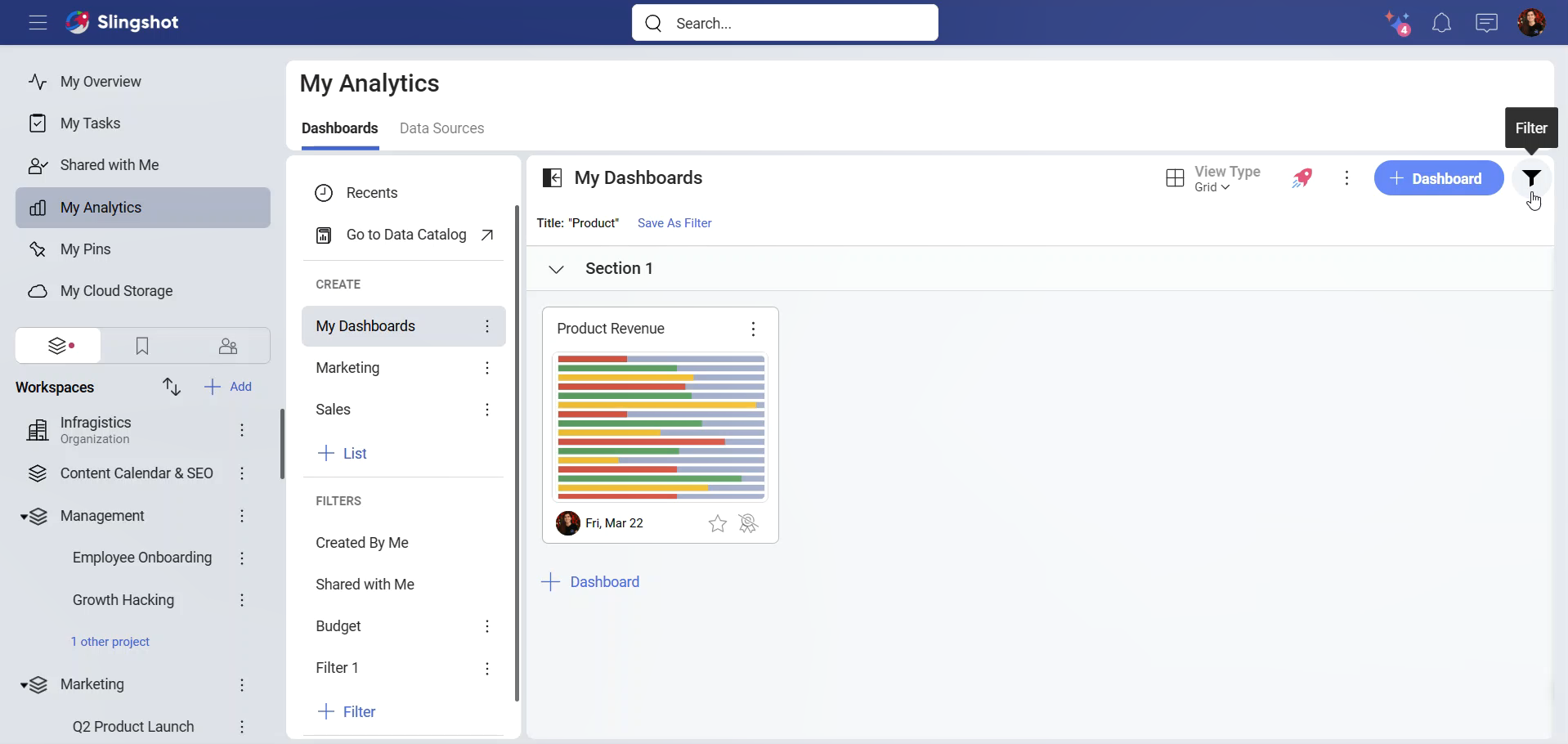Switch to the Data Sources tab
The image size is (1568, 744).
(x=441, y=128)
